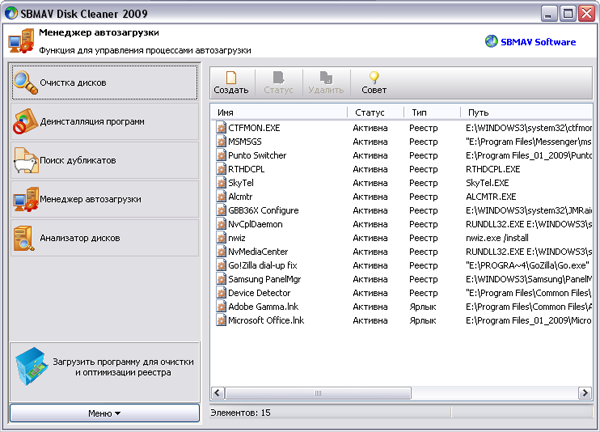Click icon of Go!Zilla dial-up fix entry
600x432 pixels.
click(221, 265)
